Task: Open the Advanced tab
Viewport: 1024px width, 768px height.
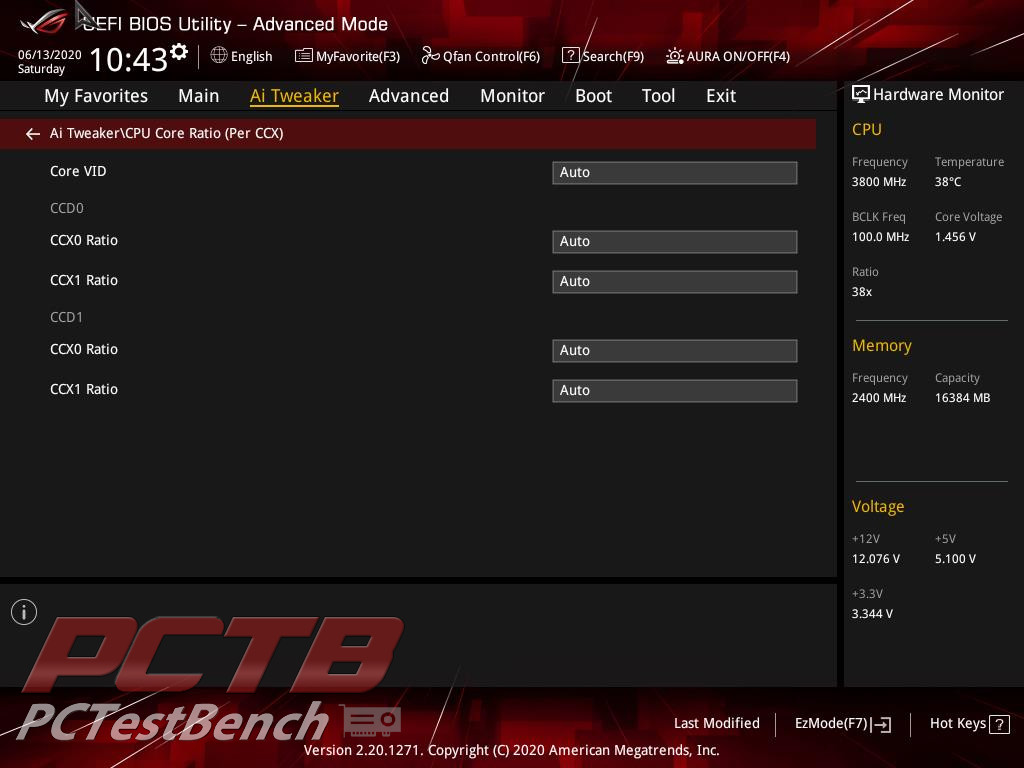Action: click(409, 96)
